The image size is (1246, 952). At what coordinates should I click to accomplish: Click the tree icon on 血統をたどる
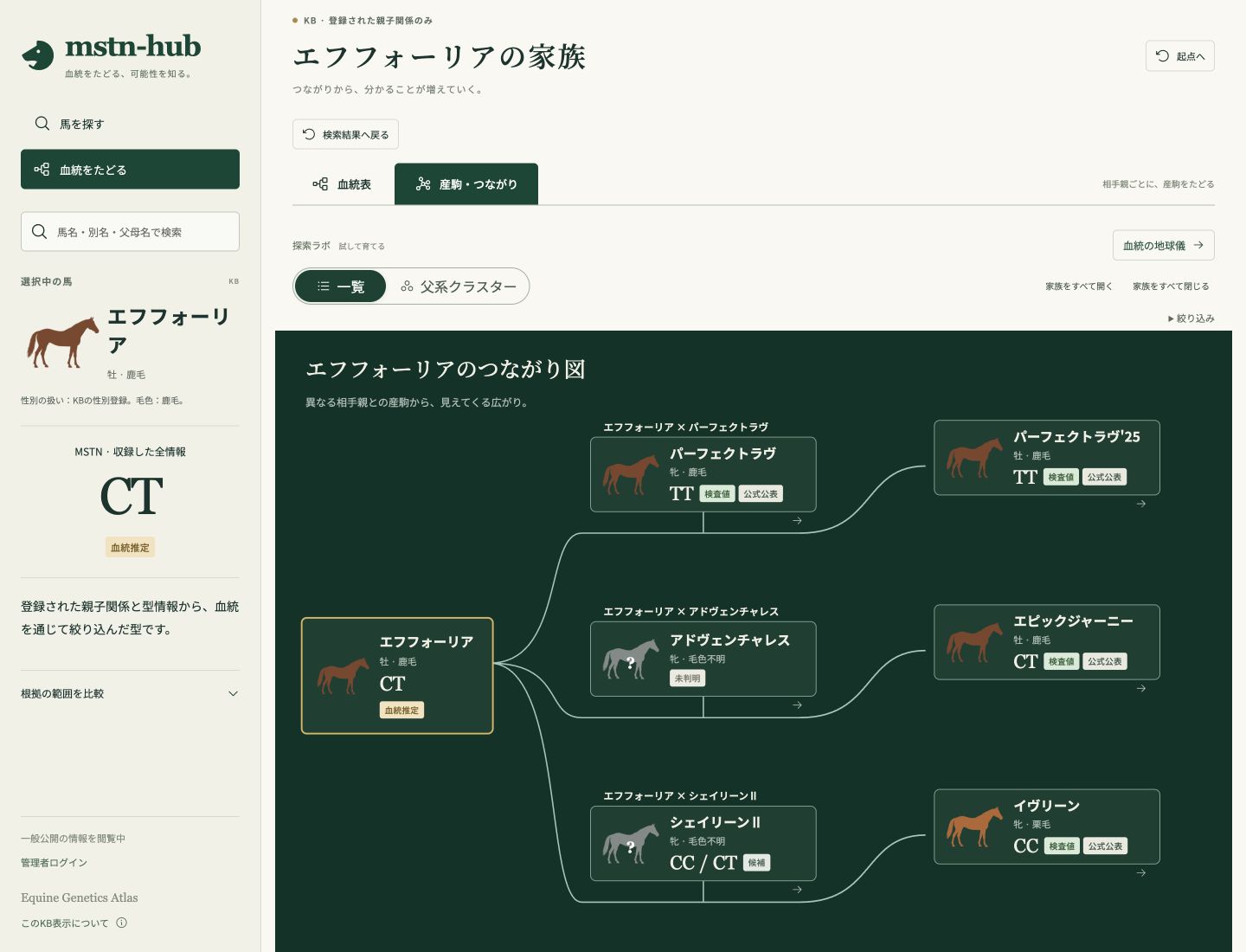42,170
